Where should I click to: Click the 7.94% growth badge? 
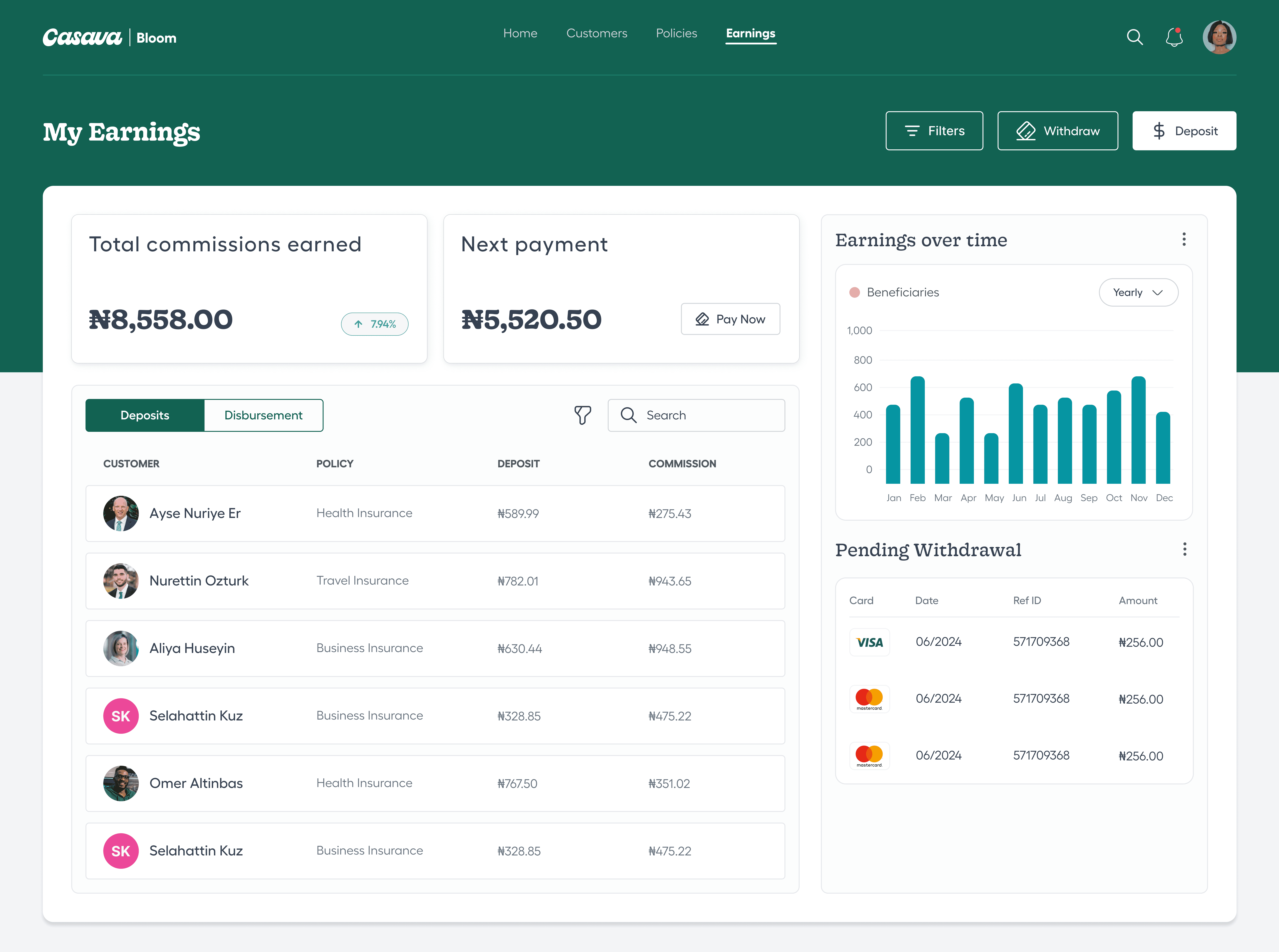375,324
